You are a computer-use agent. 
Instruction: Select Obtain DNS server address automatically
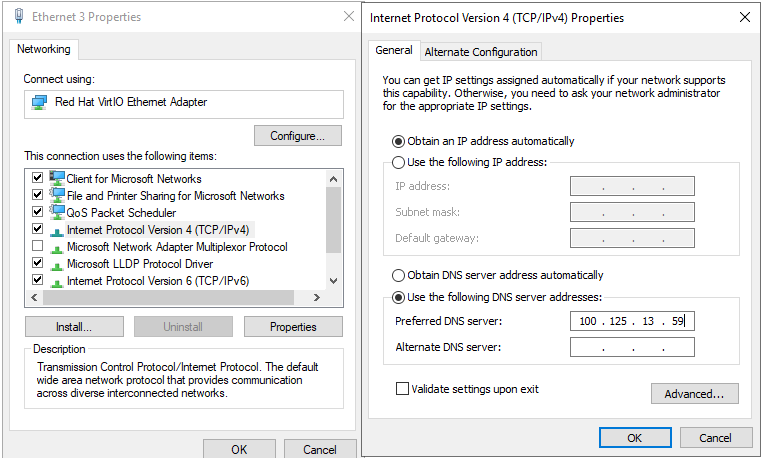(x=399, y=275)
